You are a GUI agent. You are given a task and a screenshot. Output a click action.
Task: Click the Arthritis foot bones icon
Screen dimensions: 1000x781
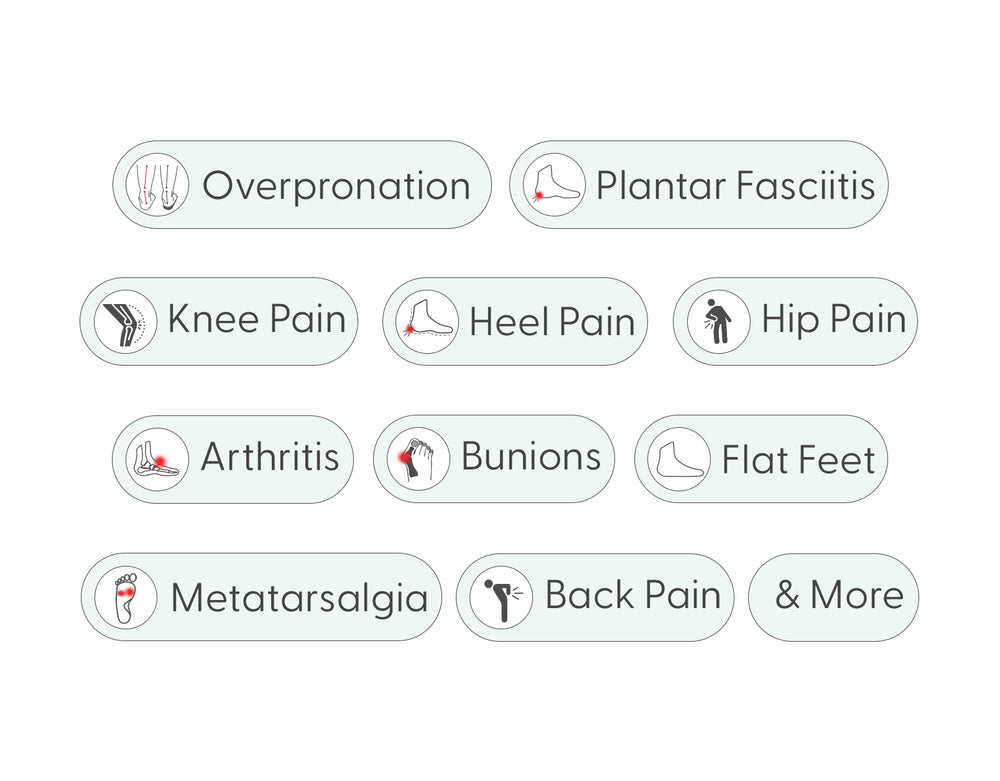point(157,459)
